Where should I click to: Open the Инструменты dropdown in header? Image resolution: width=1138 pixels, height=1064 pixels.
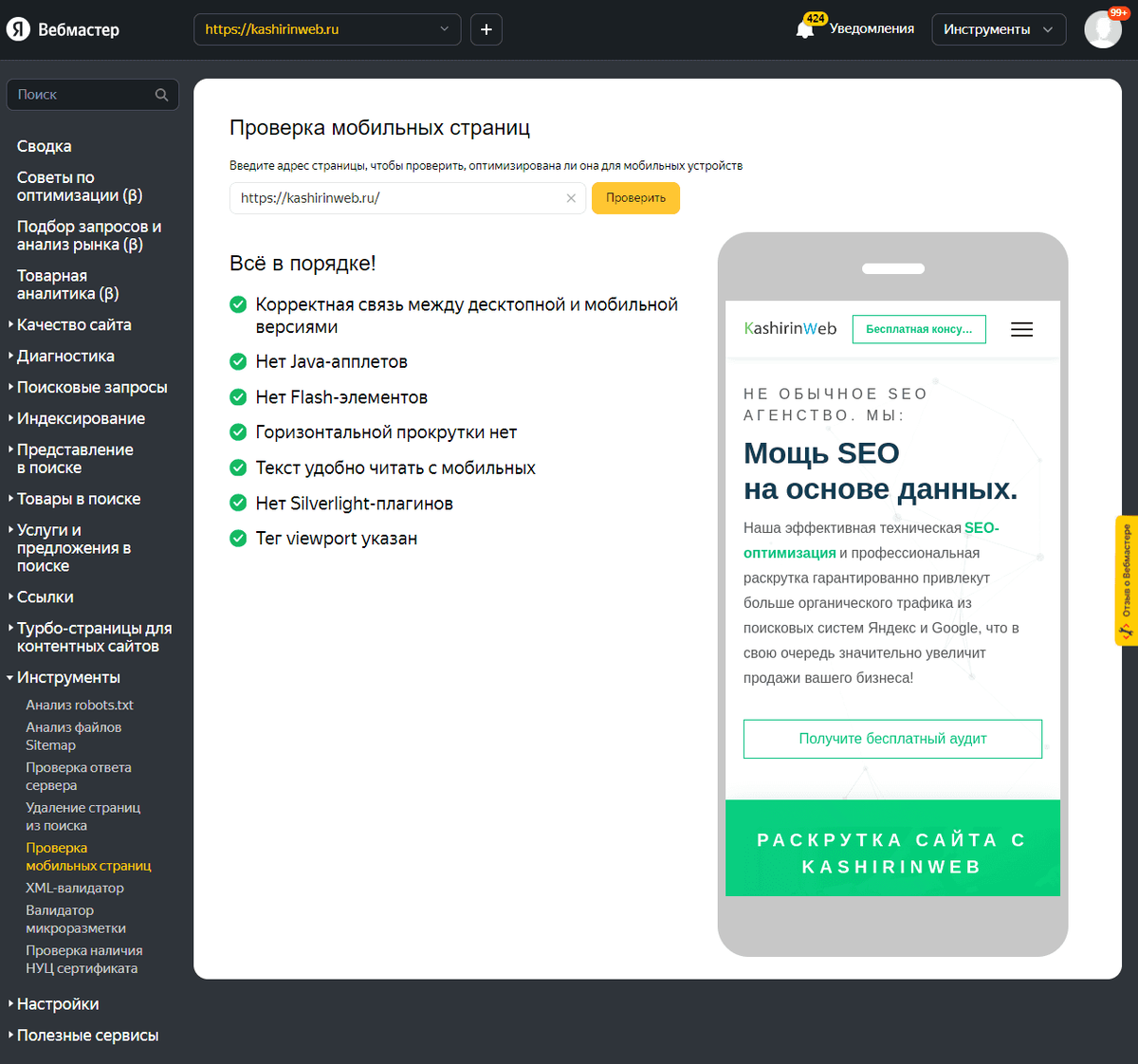point(999,29)
